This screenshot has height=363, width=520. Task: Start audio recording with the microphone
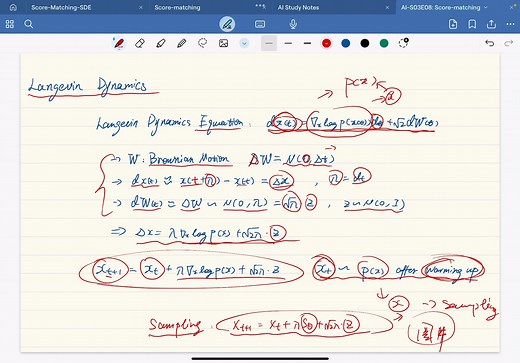[x=293, y=24]
